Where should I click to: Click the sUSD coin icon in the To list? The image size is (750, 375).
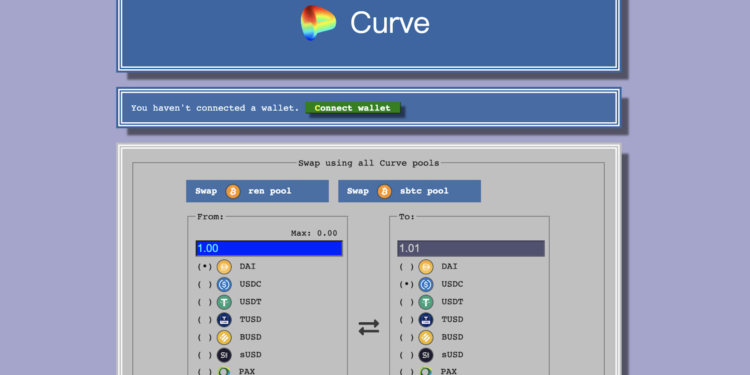426,355
